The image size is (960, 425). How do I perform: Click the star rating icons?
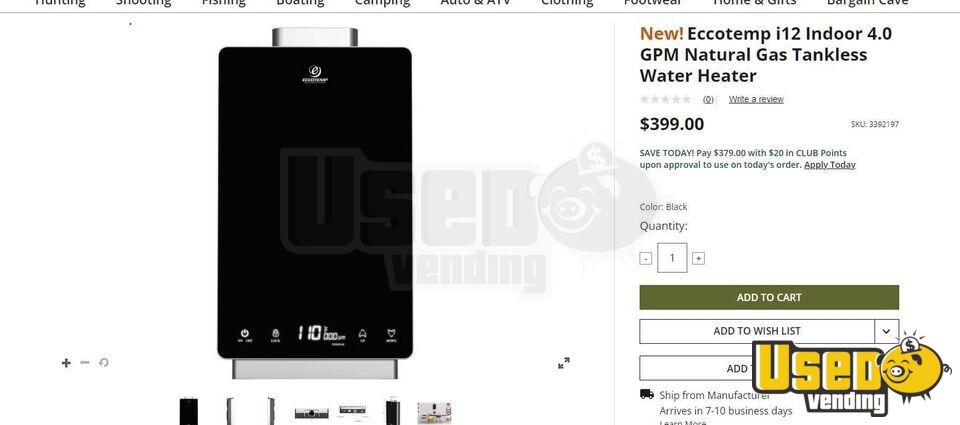point(666,99)
